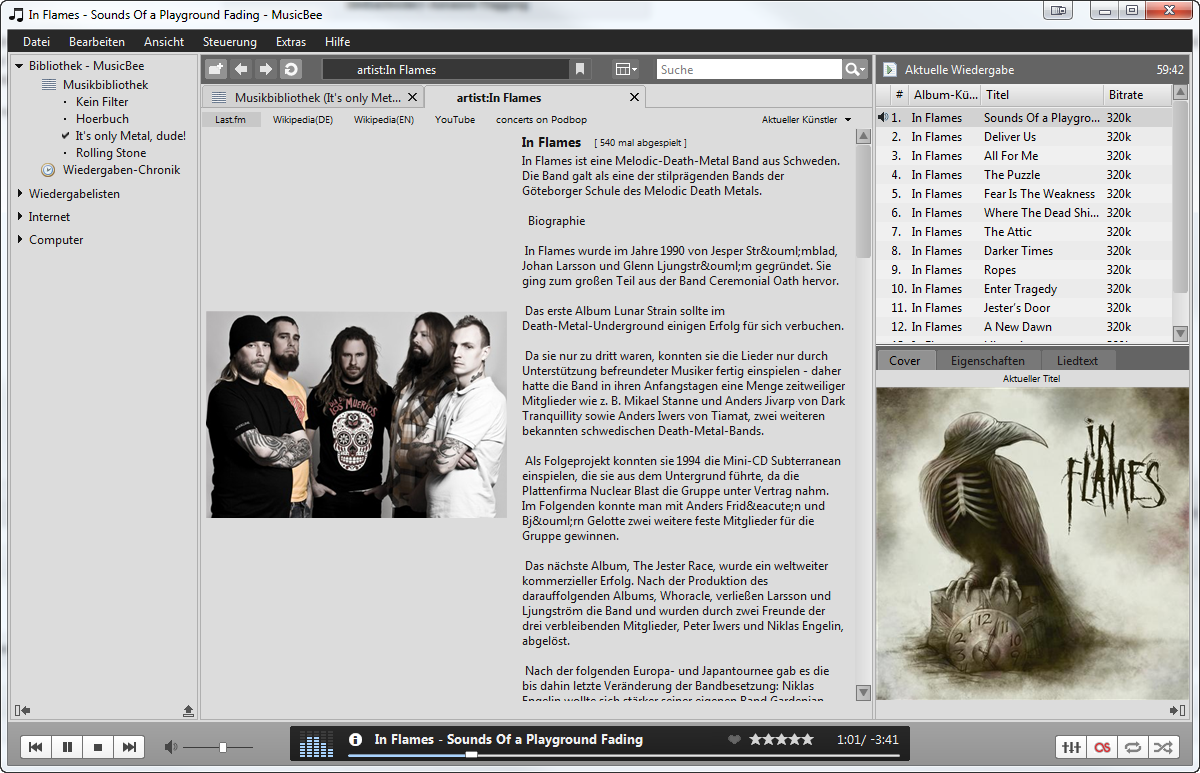
Task: Pause the playing track
Action: point(67,747)
